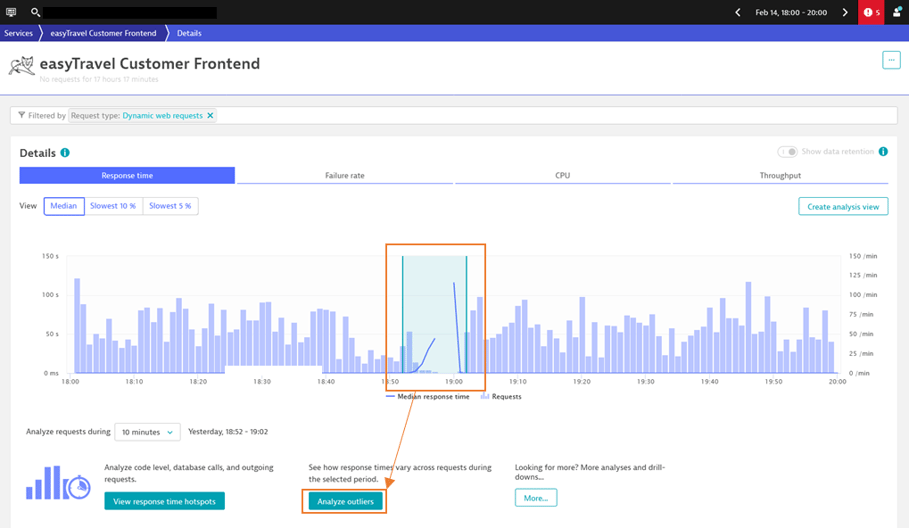
Task: Click Create analysis view button
Action: click(843, 206)
